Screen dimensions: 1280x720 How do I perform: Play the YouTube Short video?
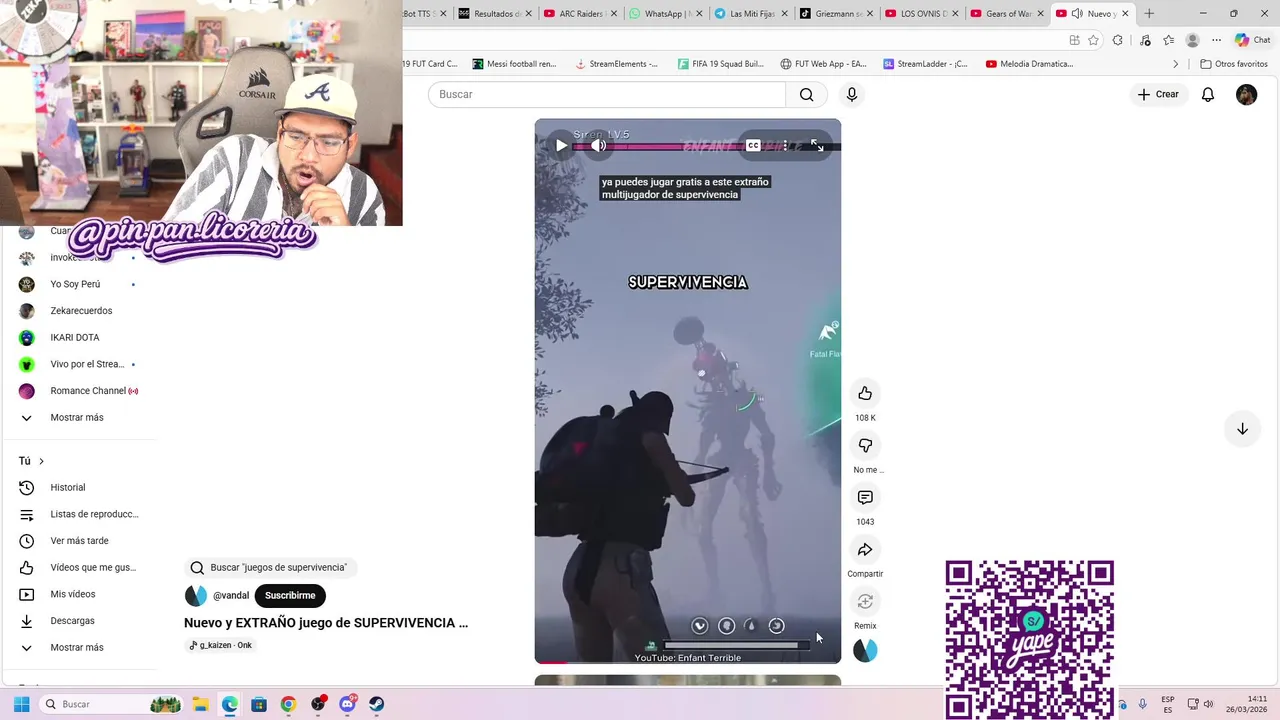coord(561,145)
